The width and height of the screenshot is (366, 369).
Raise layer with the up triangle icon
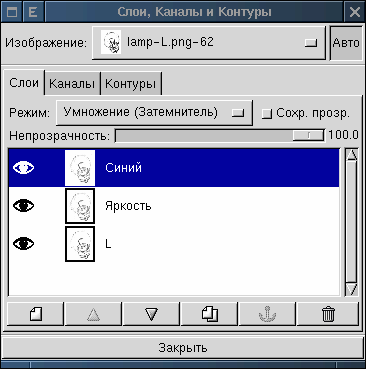click(x=93, y=314)
